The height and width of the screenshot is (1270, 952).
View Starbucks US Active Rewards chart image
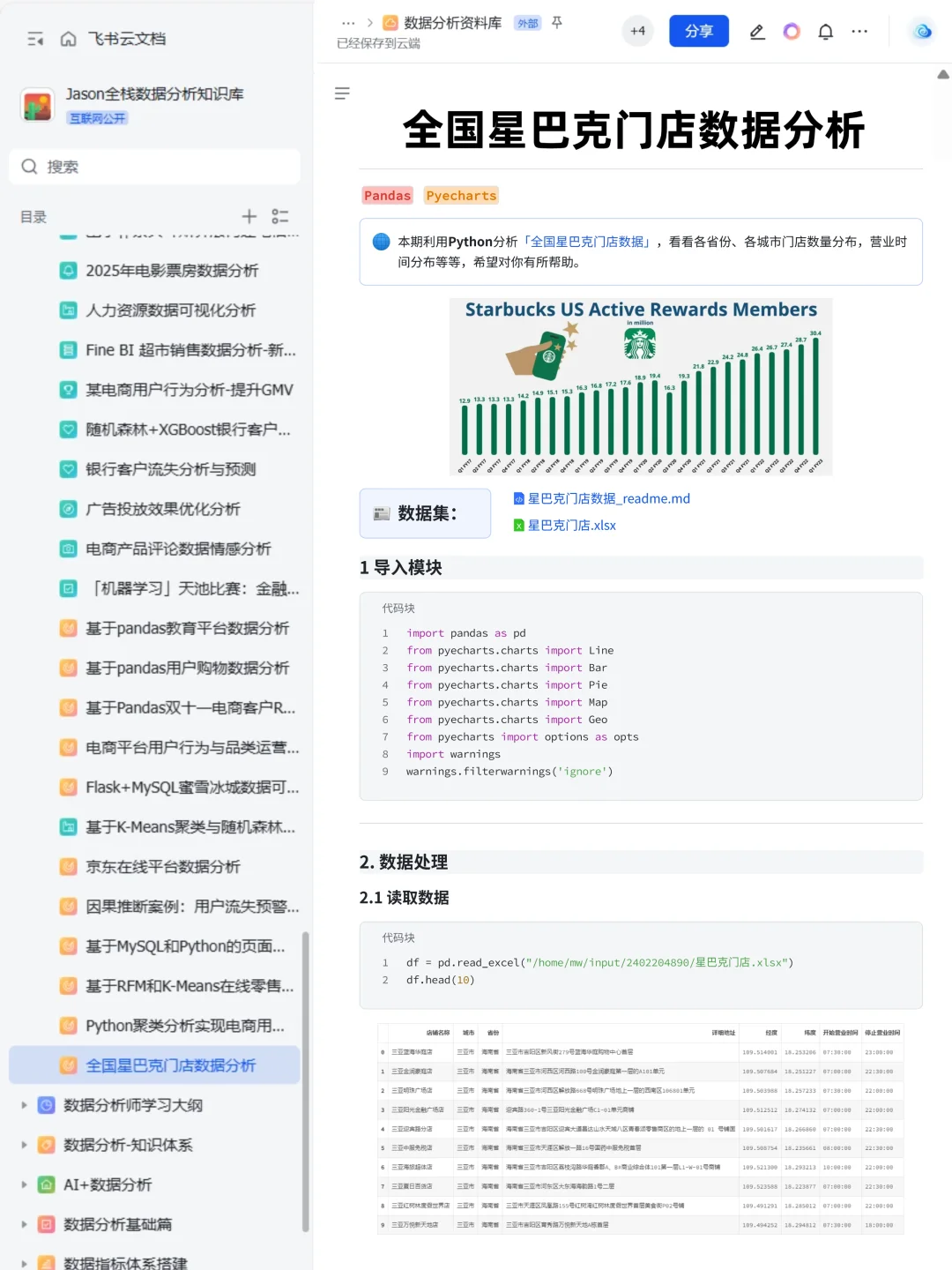641,387
